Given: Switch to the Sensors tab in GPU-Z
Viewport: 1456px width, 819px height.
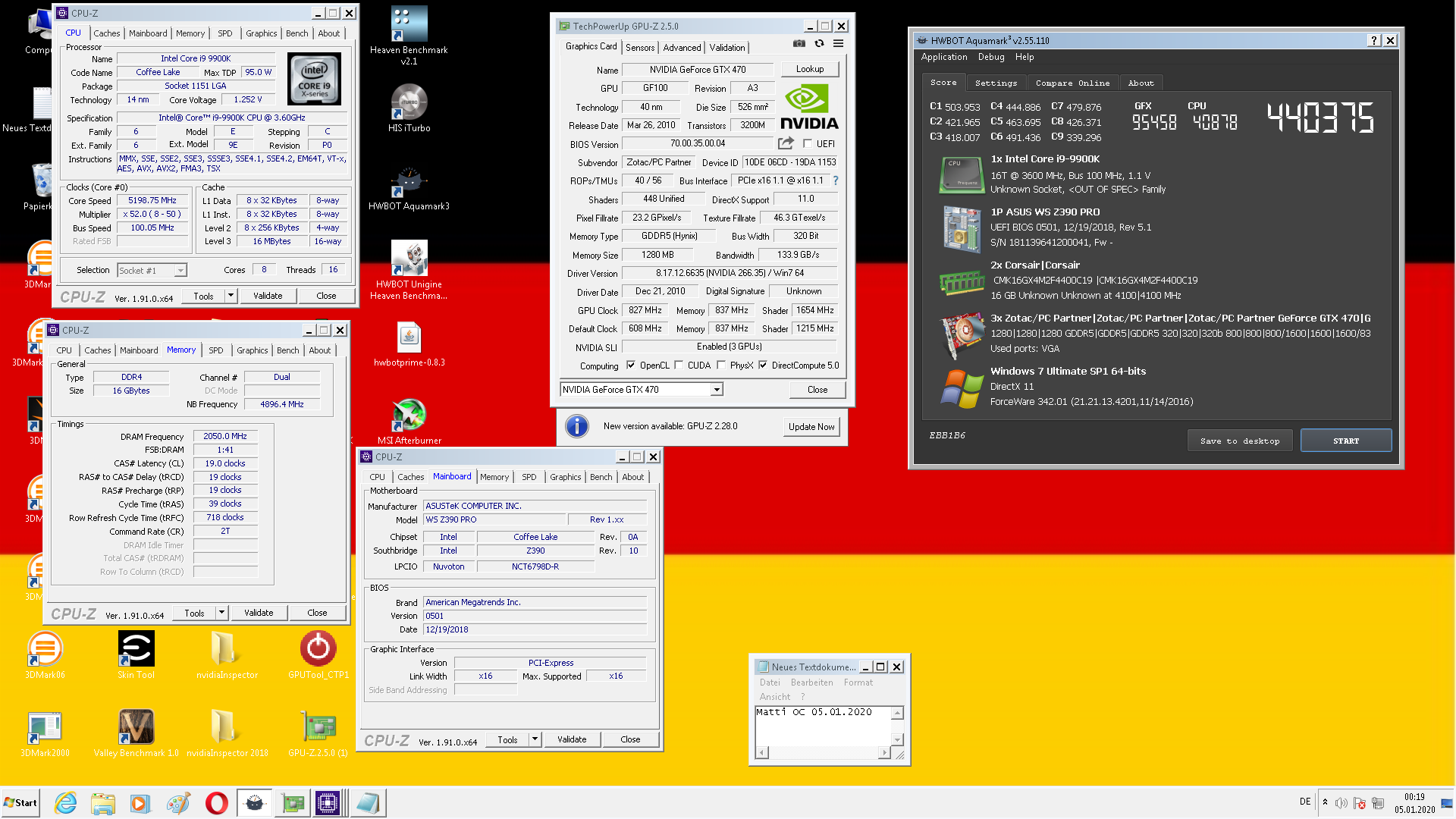Looking at the screenshot, I should tap(640, 47).
